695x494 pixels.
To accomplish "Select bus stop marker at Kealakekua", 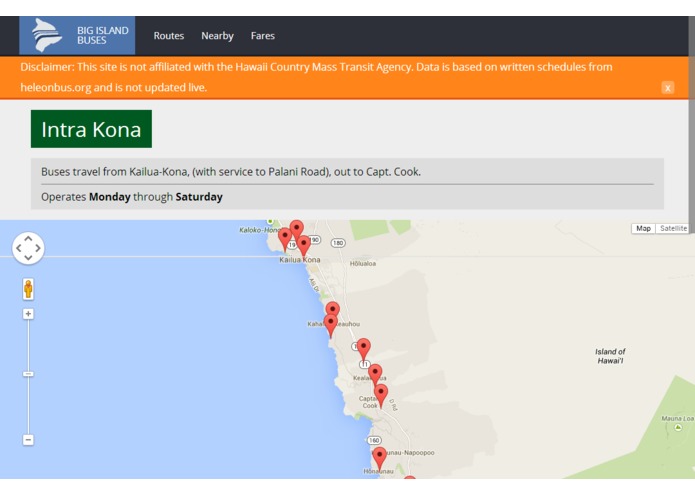I will coord(375,375).
